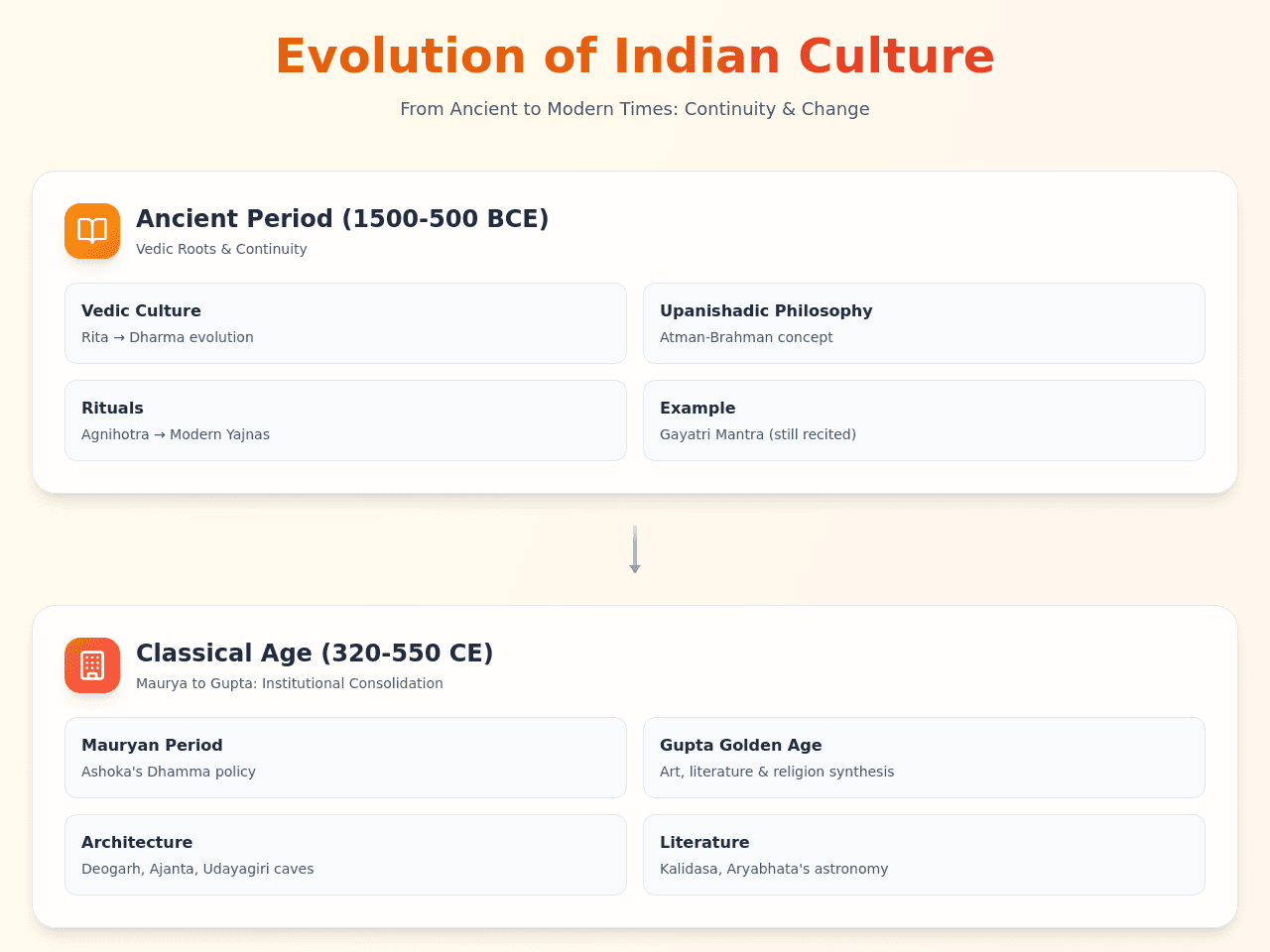The width and height of the screenshot is (1270, 952).
Task: Click Deogarh, Ajanta, Udayagiri caves text
Action: coord(197,869)
